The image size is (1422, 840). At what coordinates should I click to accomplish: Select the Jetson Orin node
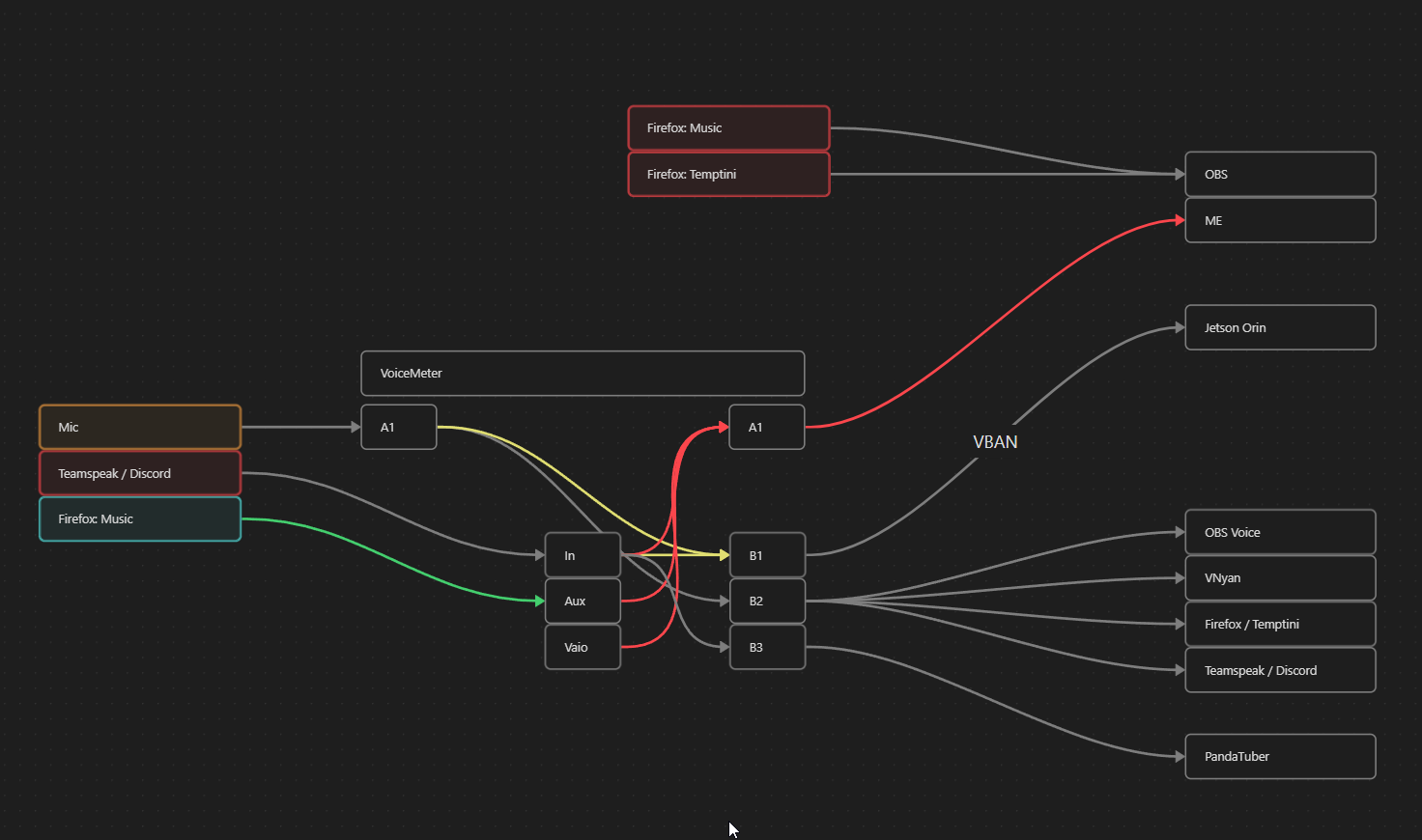tap(1279, 327)
